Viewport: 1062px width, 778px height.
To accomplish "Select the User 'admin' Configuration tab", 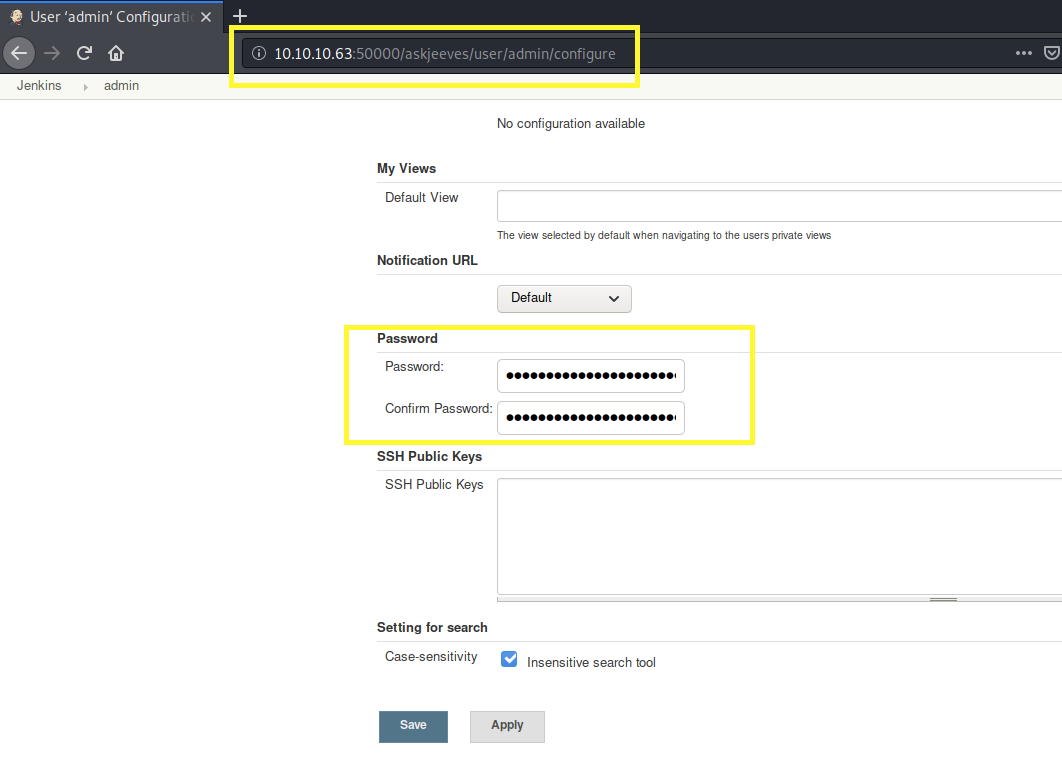I will coord(110,16).
